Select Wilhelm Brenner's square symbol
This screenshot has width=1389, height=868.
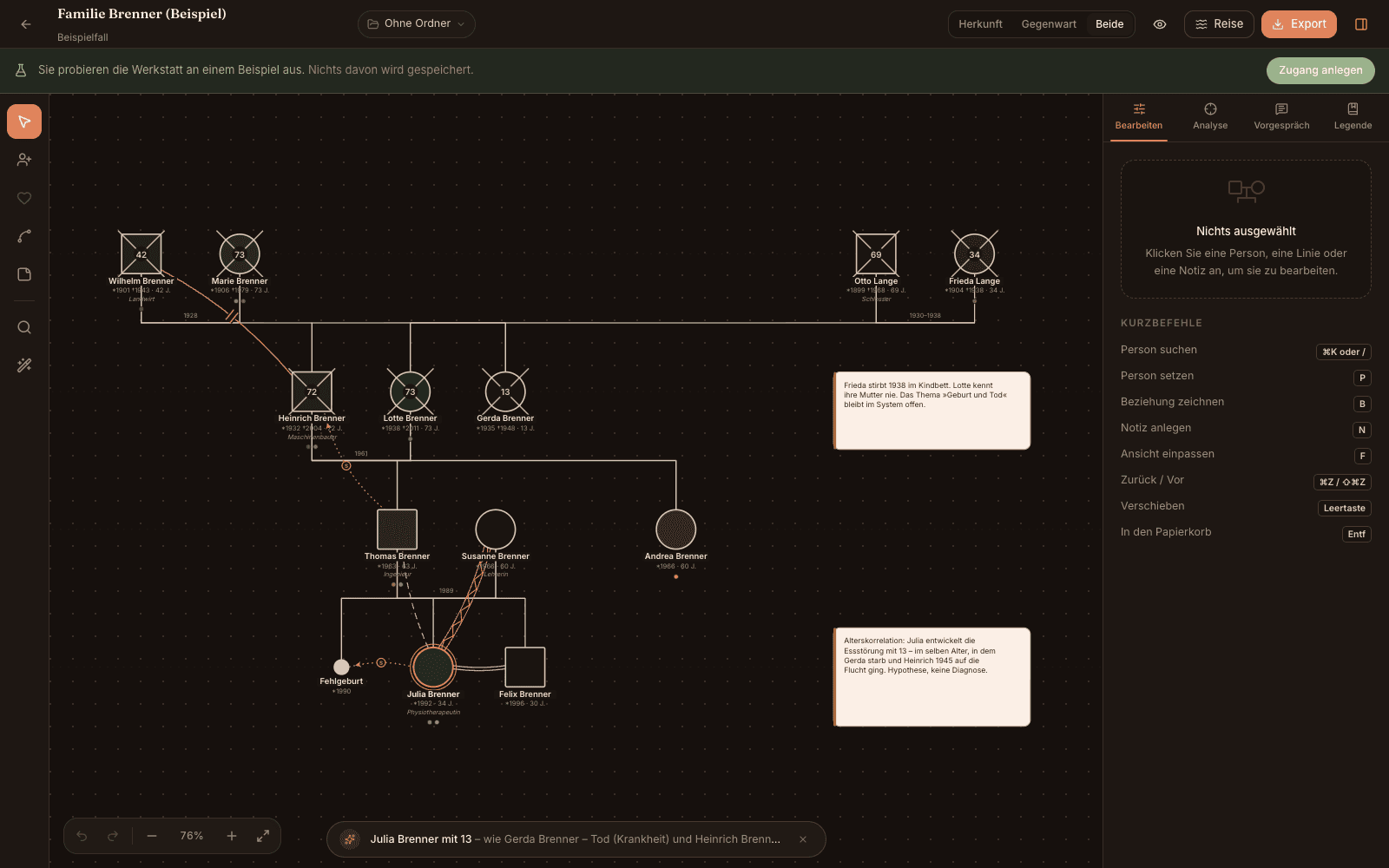[x=142, y=253]
